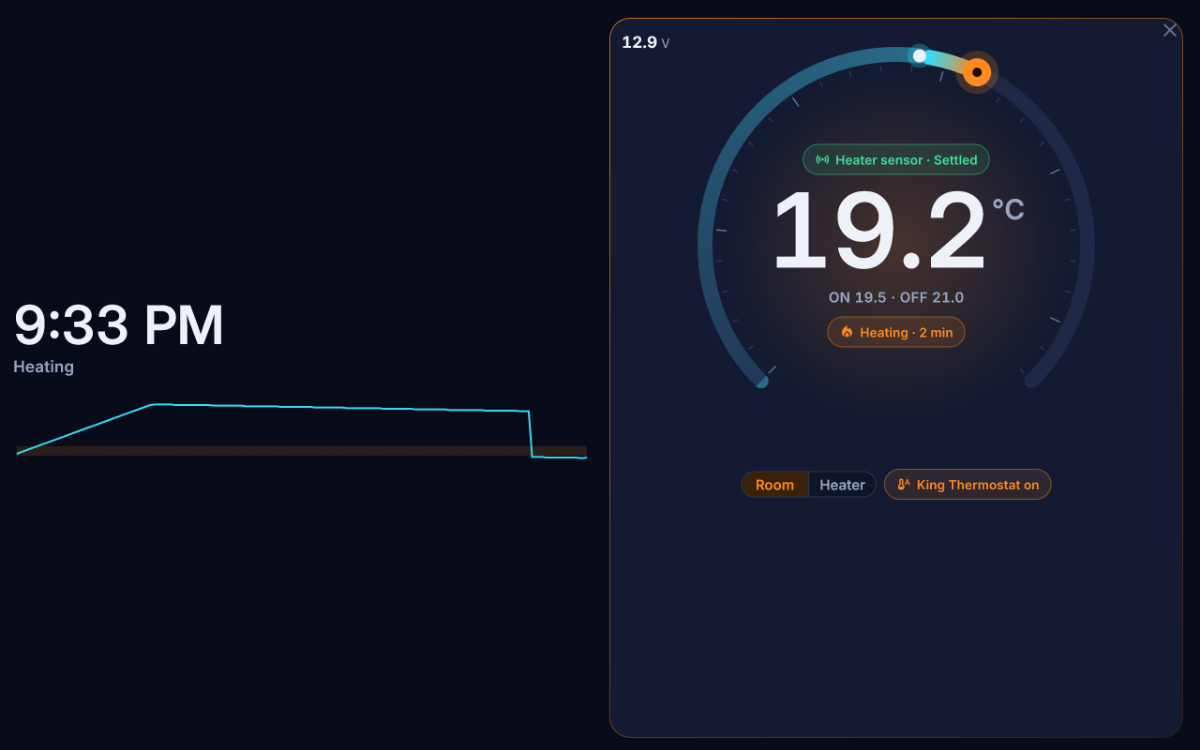Click the white current-temperature knob on the dial
Screen dimensions: 1200x750
[919, 56]
